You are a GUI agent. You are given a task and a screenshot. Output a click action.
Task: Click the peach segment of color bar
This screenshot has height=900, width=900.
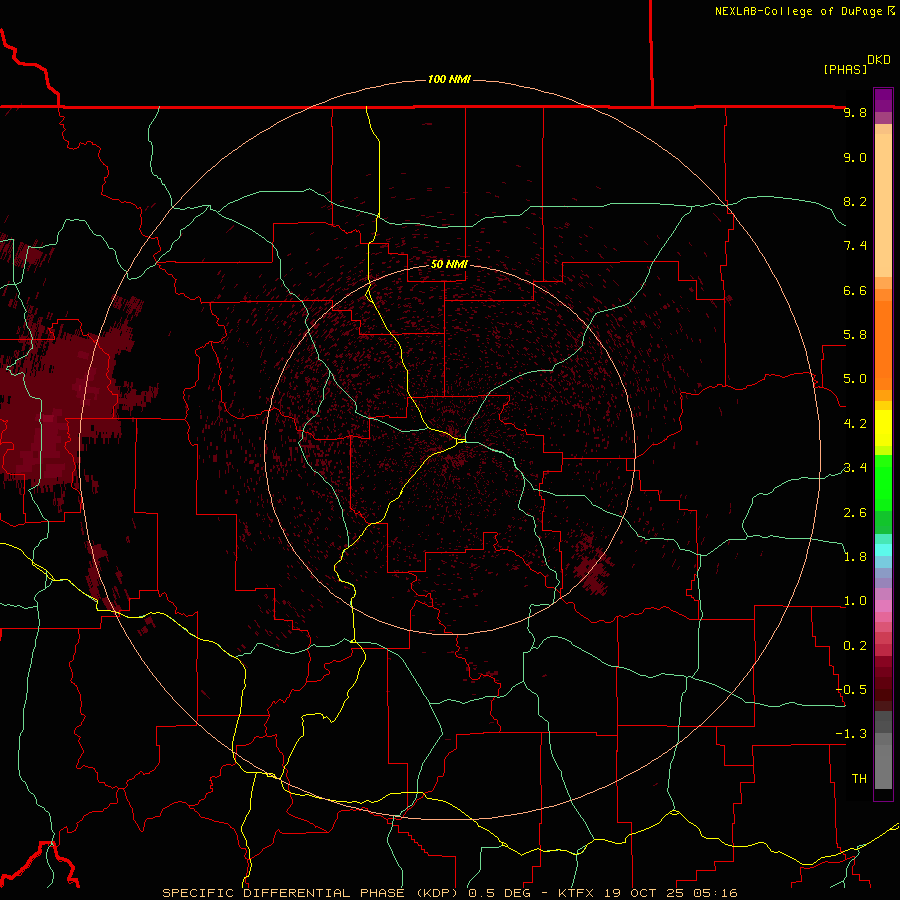tap(883, 207)
